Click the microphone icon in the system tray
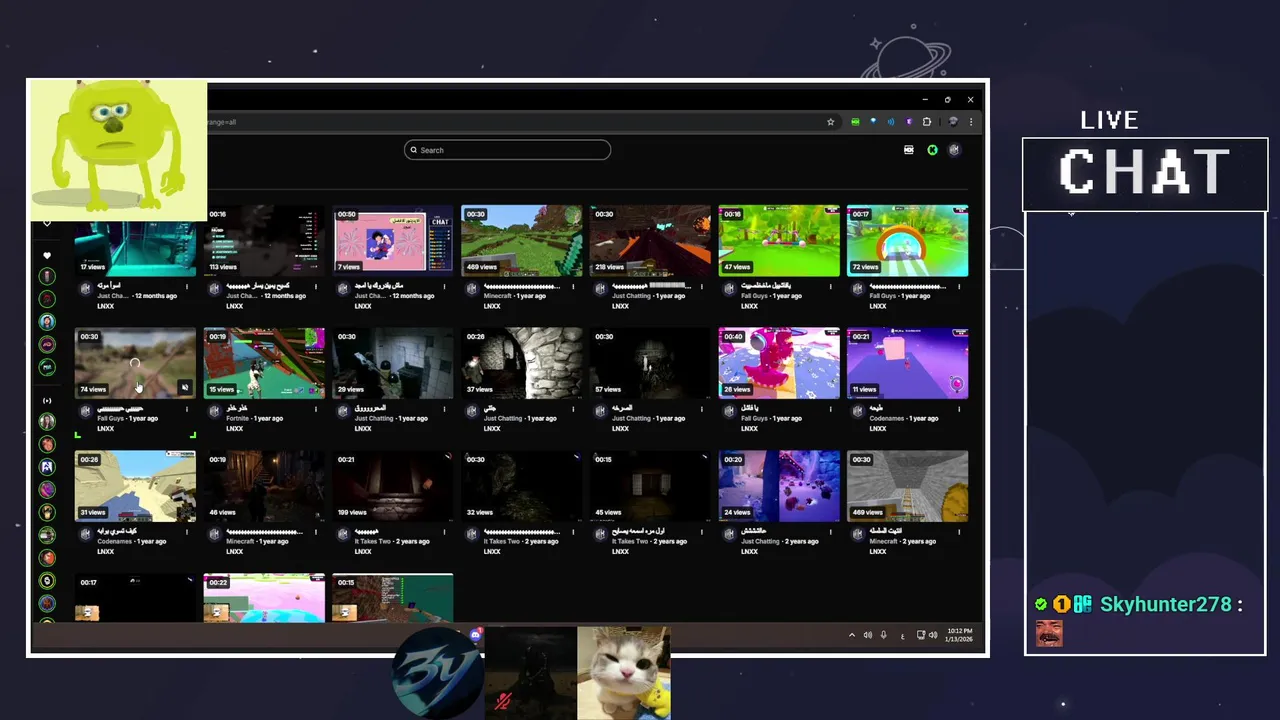This screenshot has width=1280, height=720. tap(883, 635)
